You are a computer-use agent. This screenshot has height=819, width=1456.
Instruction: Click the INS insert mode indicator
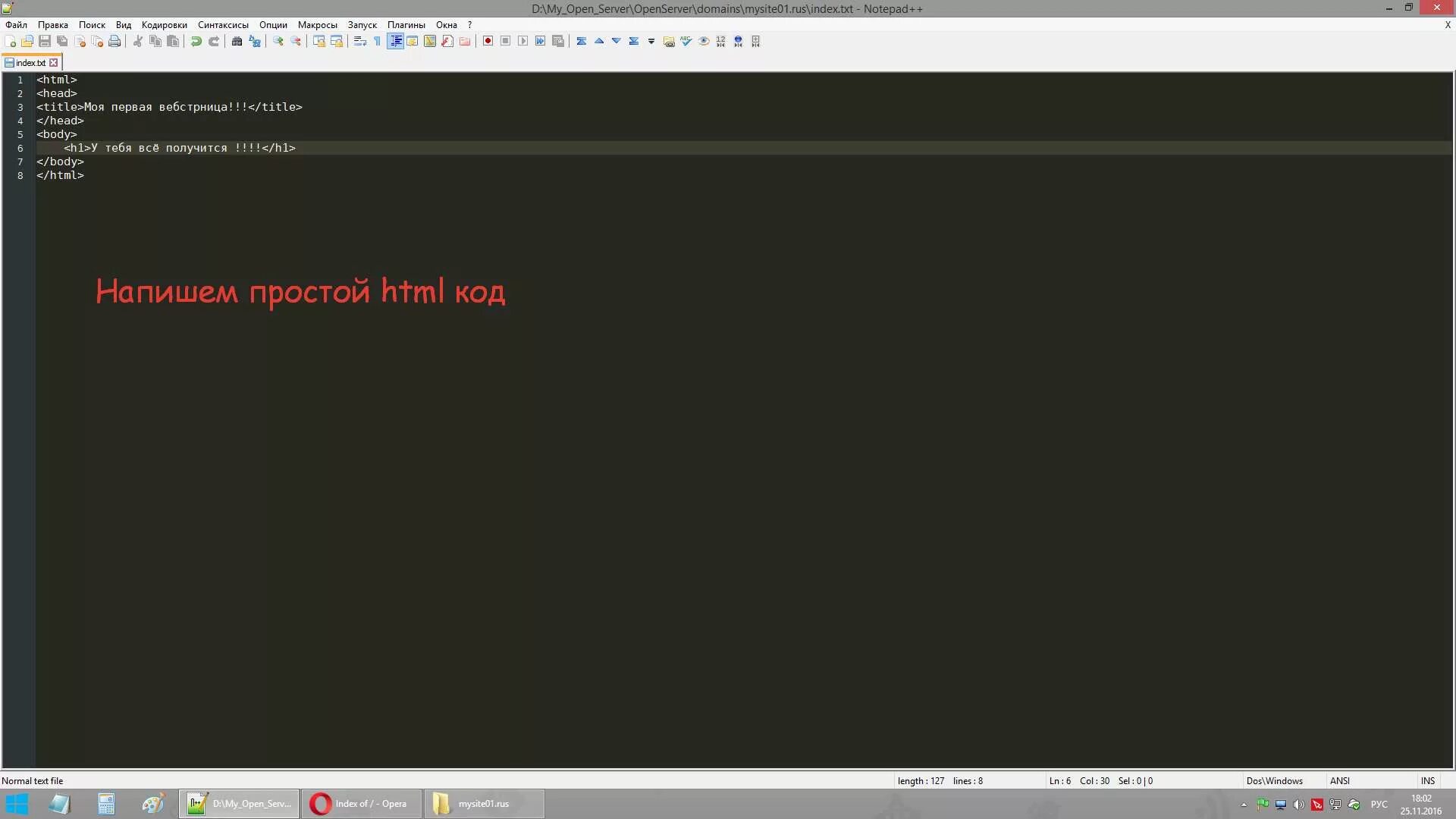click(x=1428, y=781)
